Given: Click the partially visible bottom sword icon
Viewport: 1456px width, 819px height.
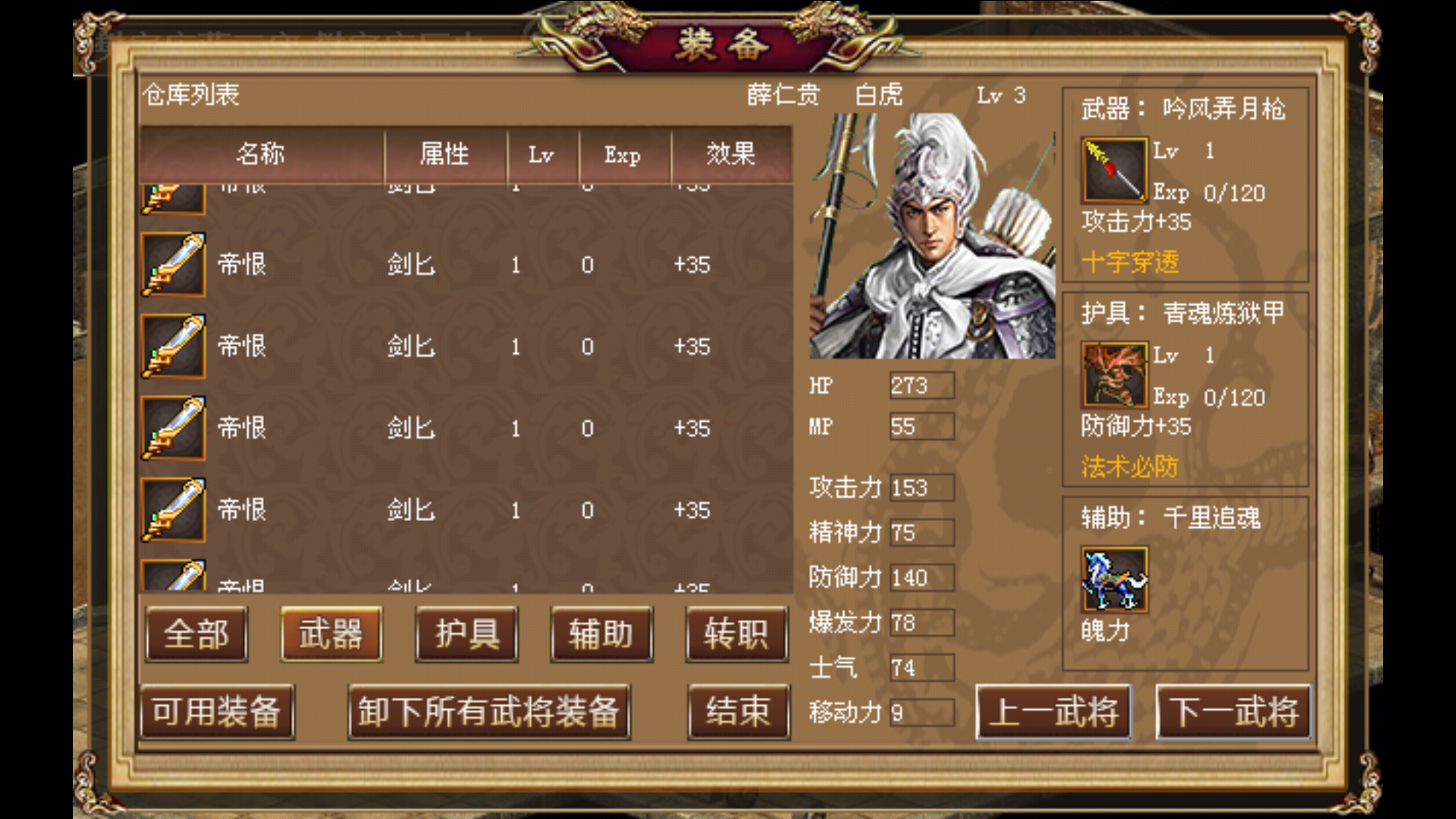Looking at the screenshot, I should (174, 576).
